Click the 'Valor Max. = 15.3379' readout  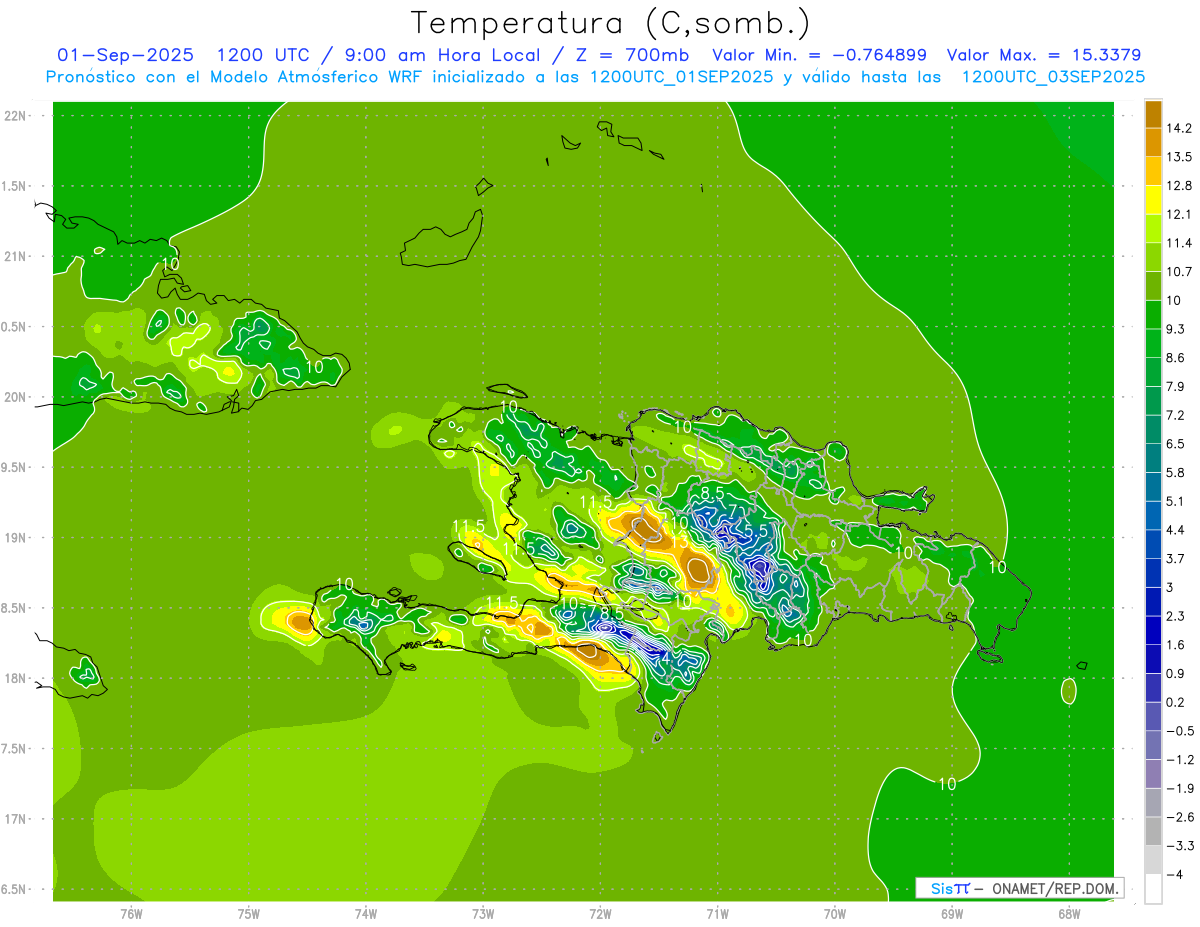coord(1044,55)
